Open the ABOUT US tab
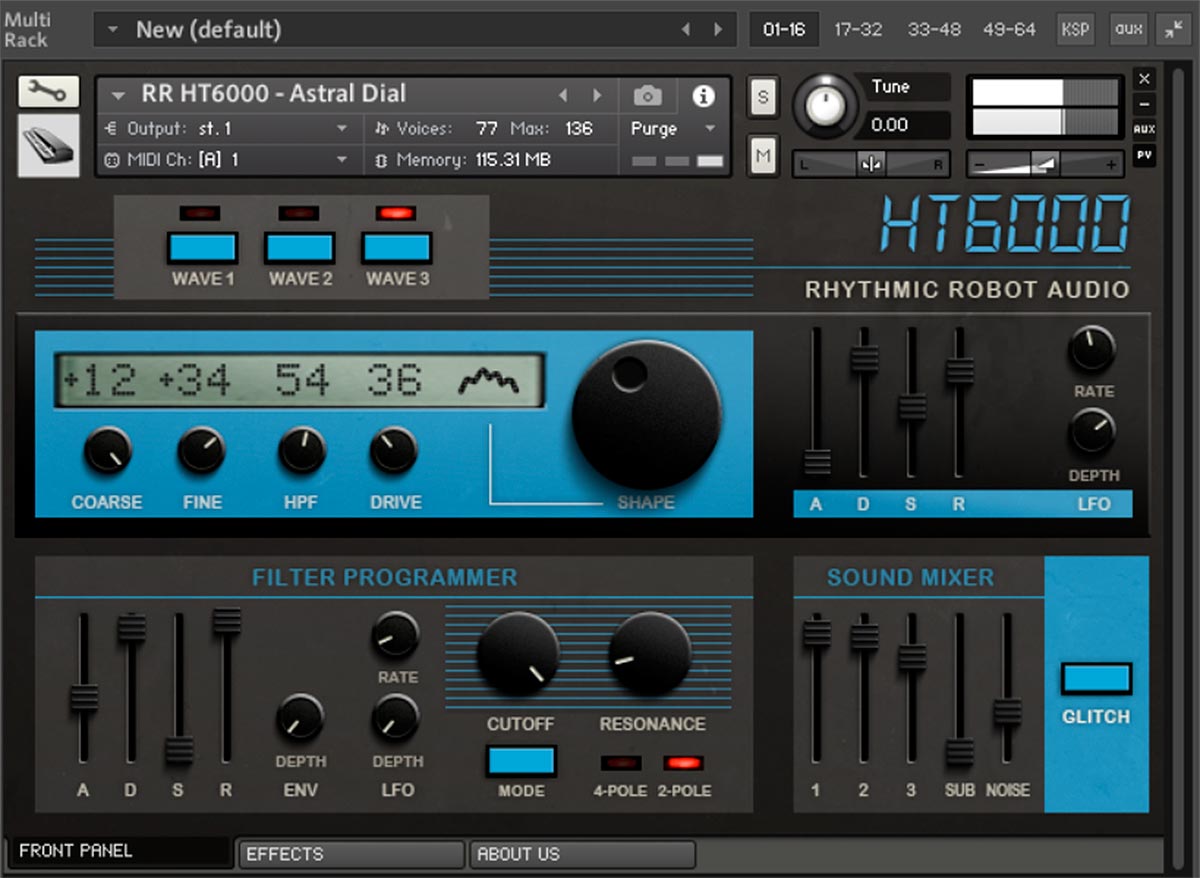 pyautogui.click(x=582, y=854)
